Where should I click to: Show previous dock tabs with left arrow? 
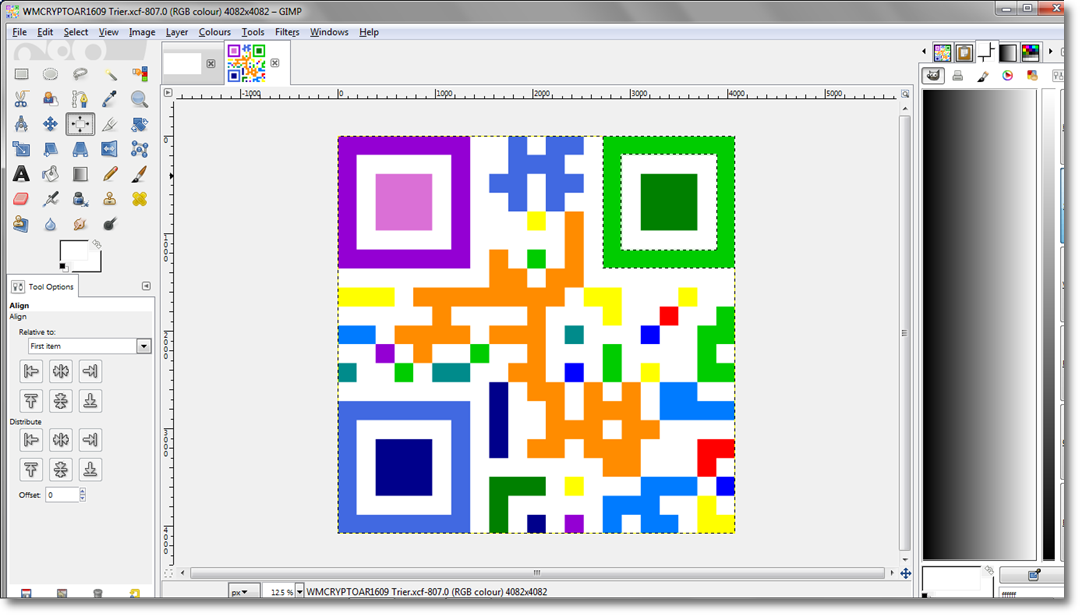tap(924, 52)
